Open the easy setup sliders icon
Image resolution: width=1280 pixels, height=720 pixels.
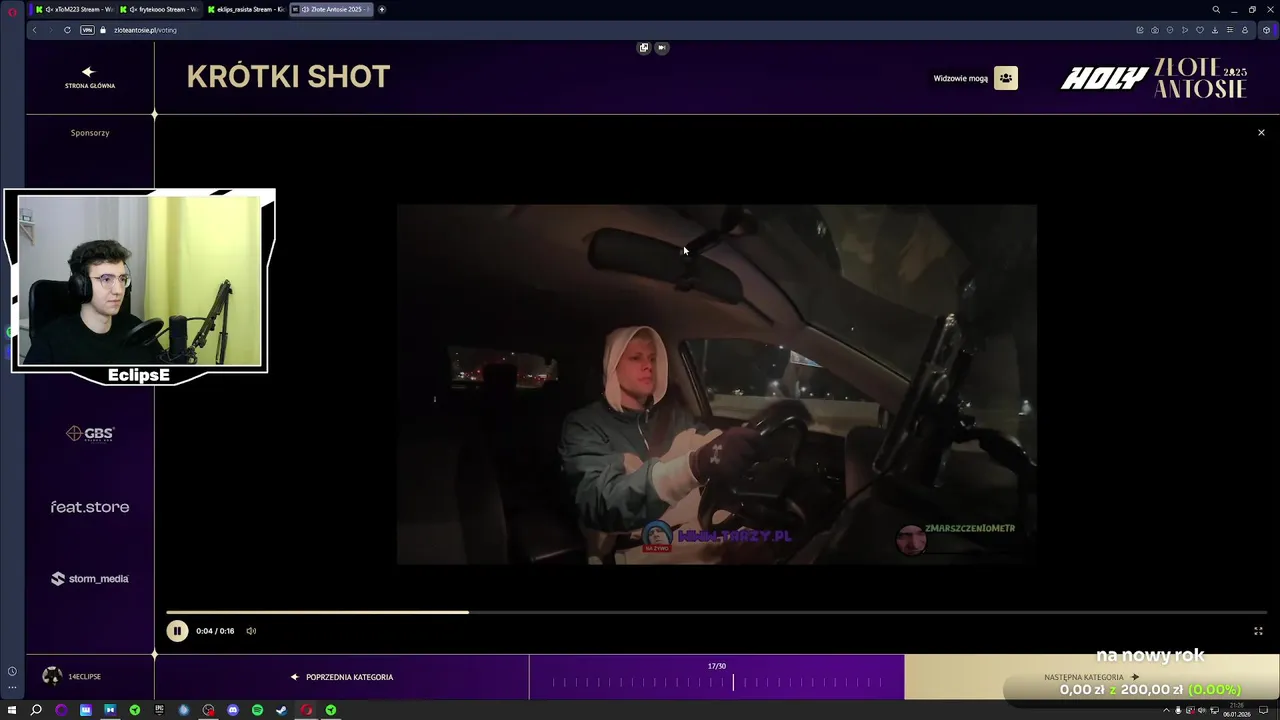pos(1230,30)
